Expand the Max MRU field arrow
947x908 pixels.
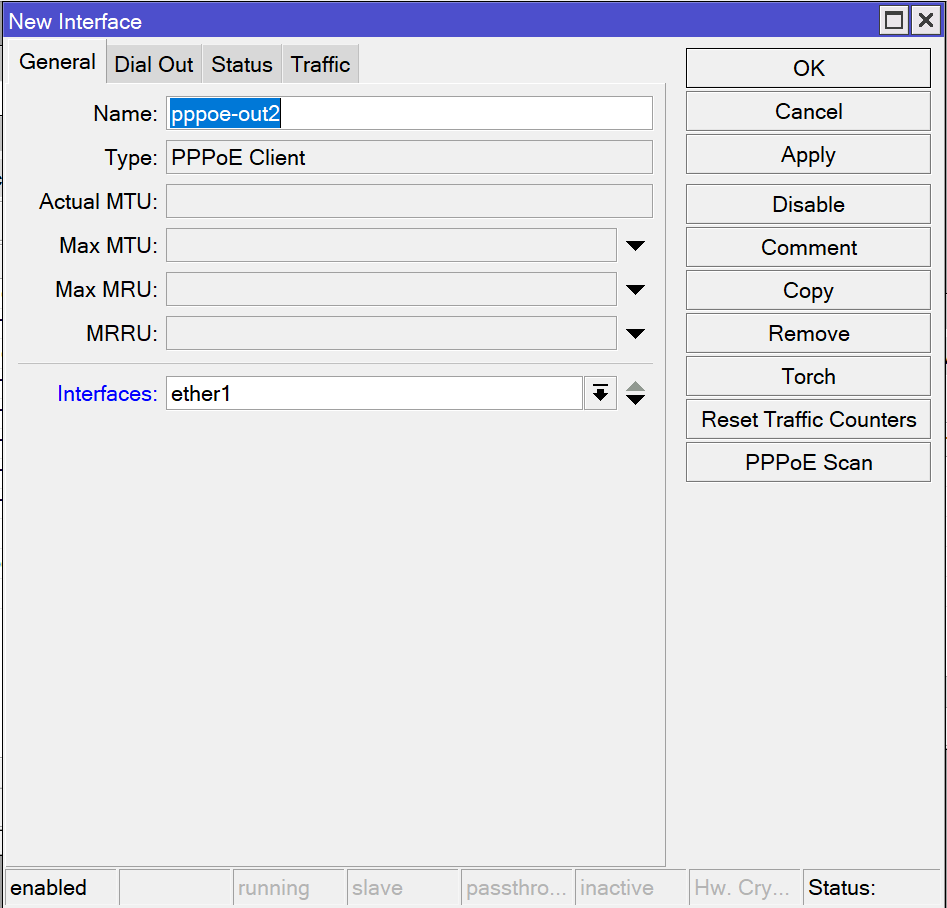point(635,290)
